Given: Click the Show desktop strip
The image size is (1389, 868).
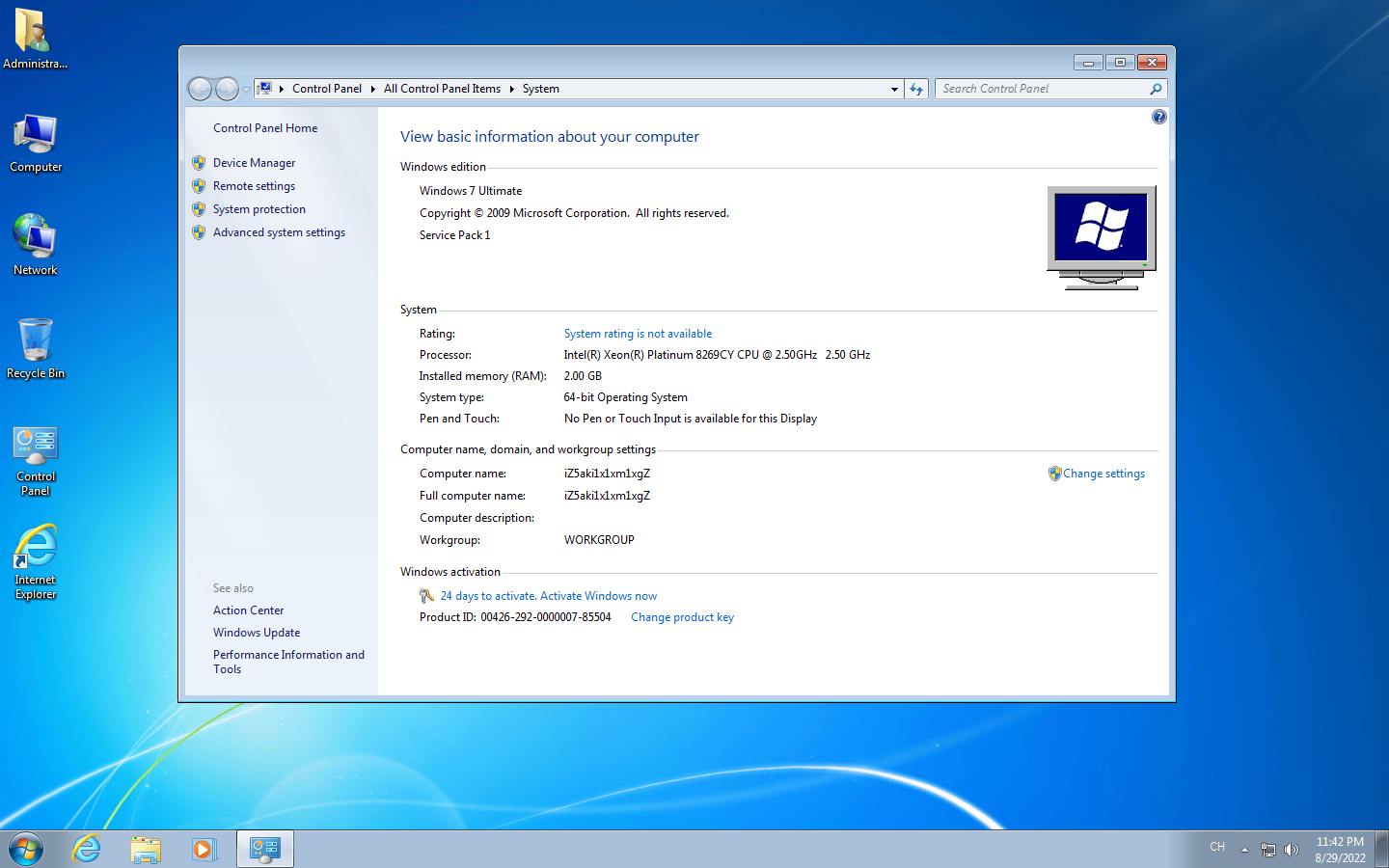Looking at the screenshot, I should pyautogui.click(x=1381, y=850).
